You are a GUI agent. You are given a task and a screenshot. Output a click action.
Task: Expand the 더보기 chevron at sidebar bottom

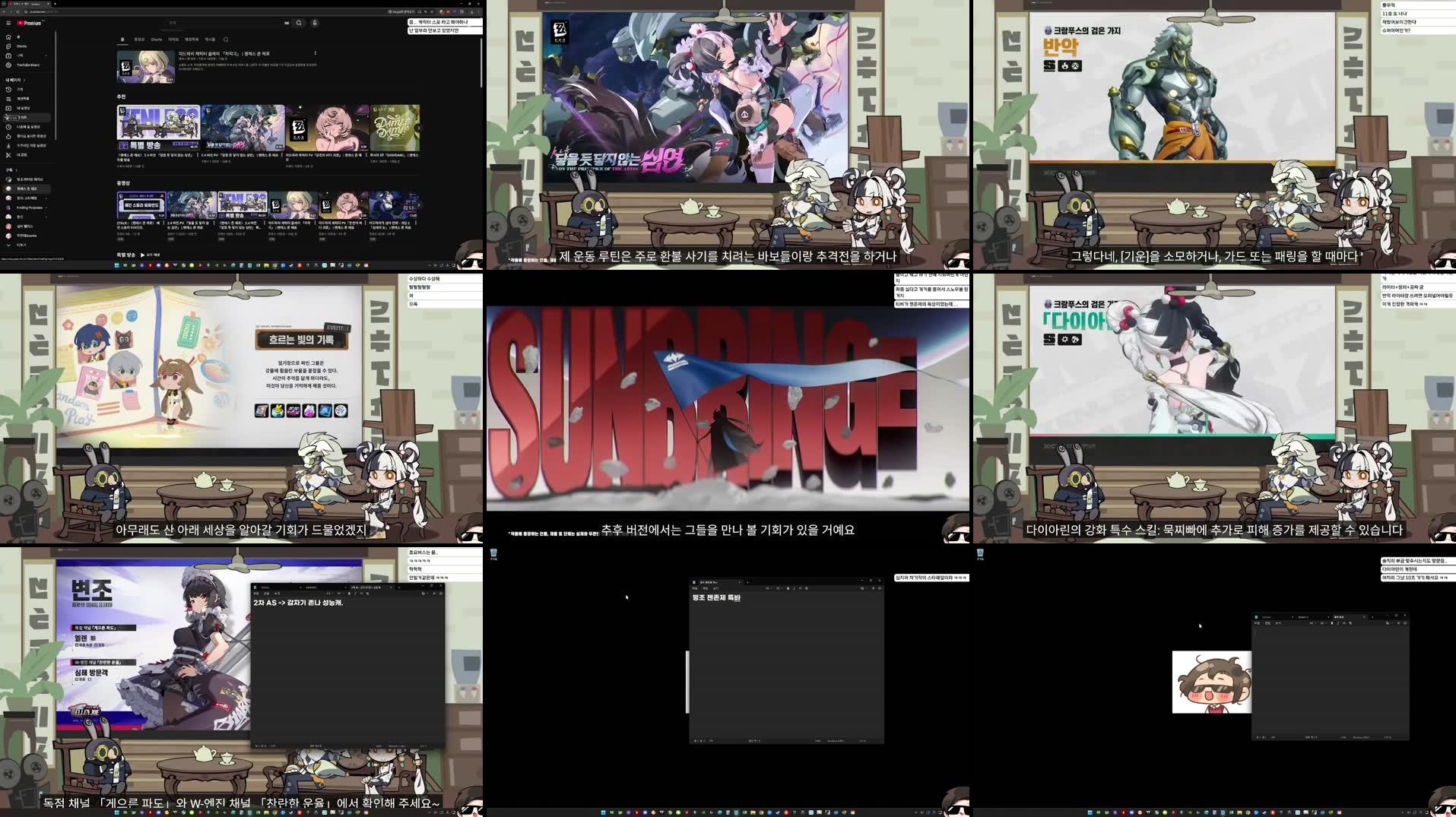(8, 245)
